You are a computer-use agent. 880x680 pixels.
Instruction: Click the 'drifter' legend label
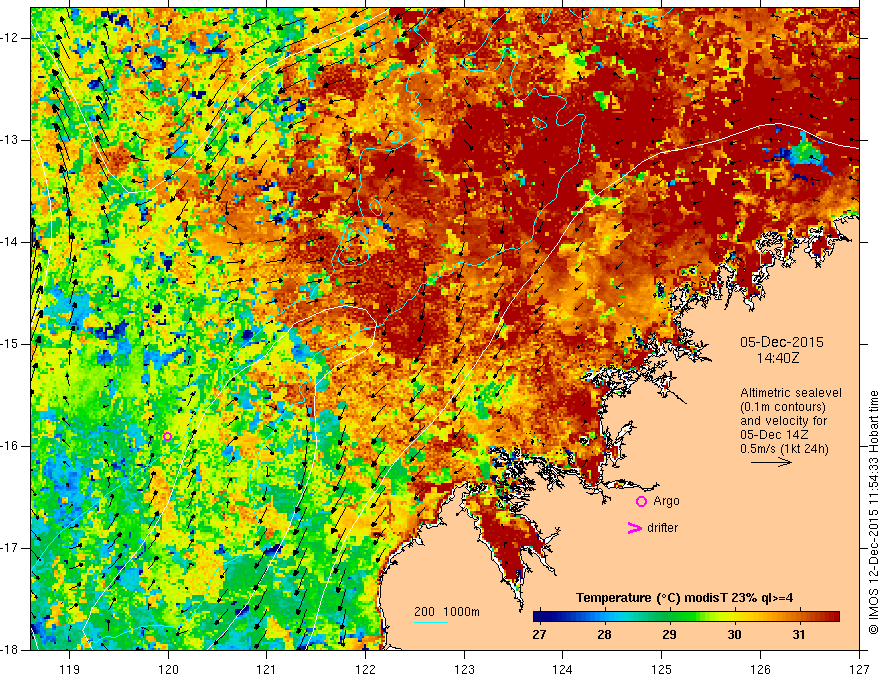click(662, 528)
